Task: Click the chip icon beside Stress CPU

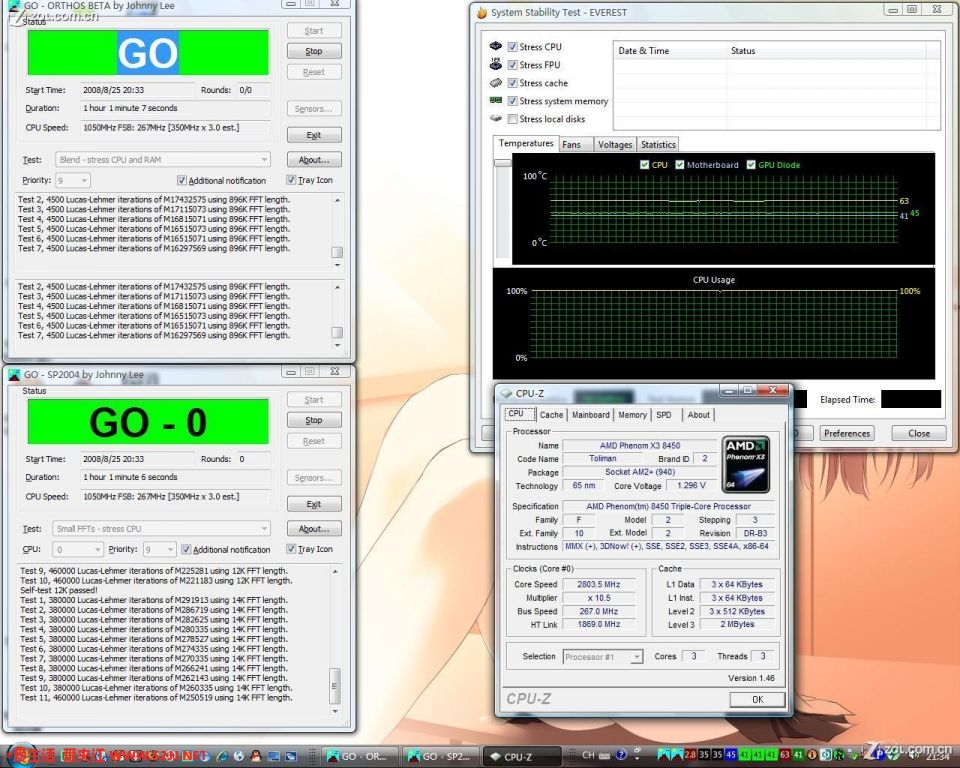Action: click(x=496, y=47)
